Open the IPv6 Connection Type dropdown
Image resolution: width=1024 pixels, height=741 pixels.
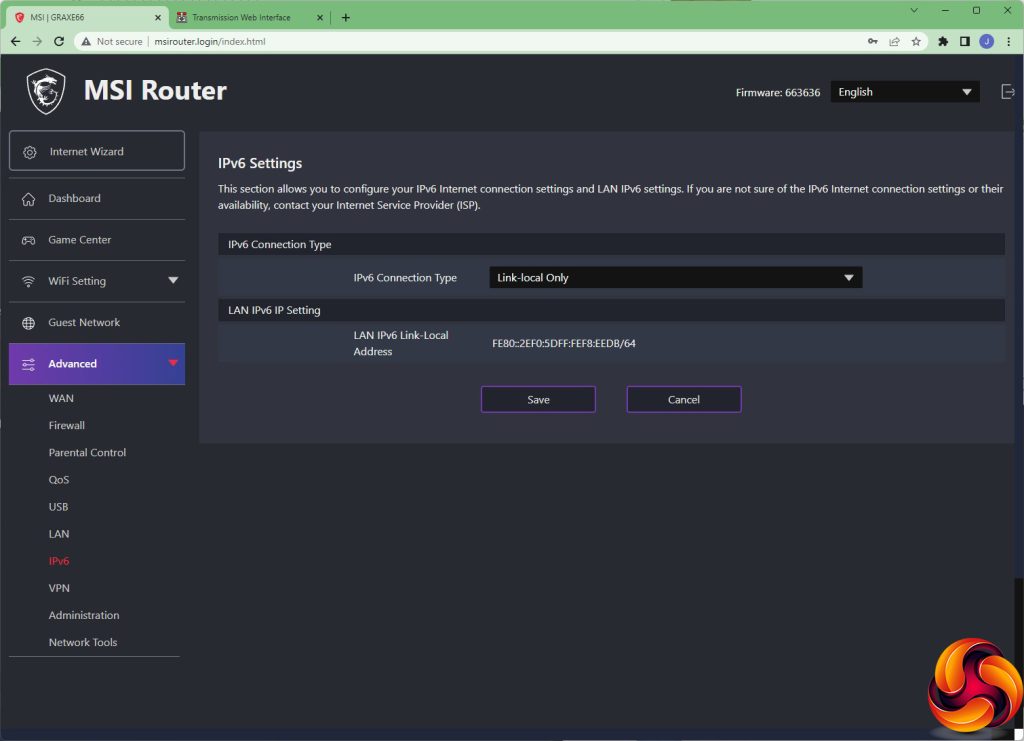point(675,277)
